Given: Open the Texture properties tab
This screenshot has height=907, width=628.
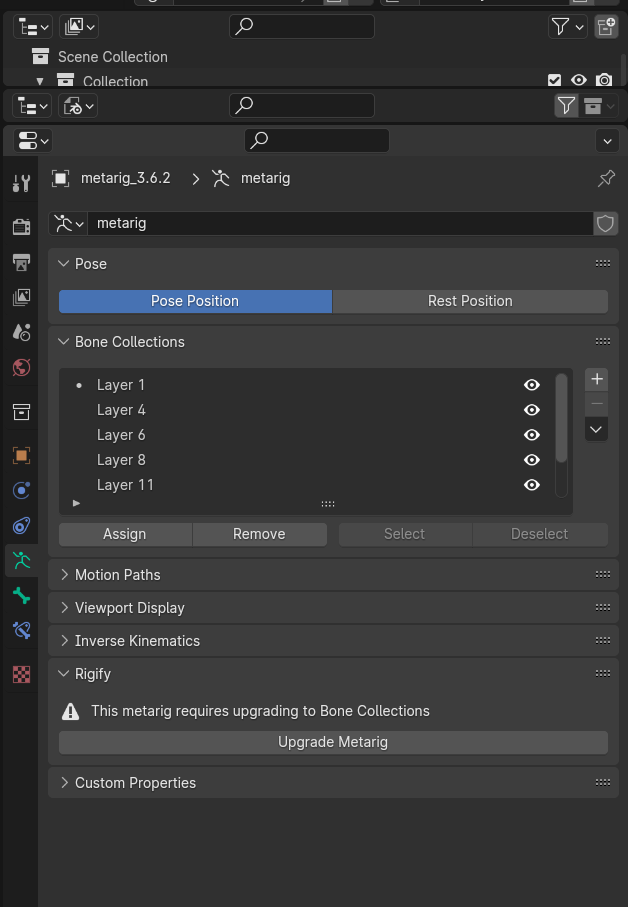Looking at the screenshot, I should 21,674.
